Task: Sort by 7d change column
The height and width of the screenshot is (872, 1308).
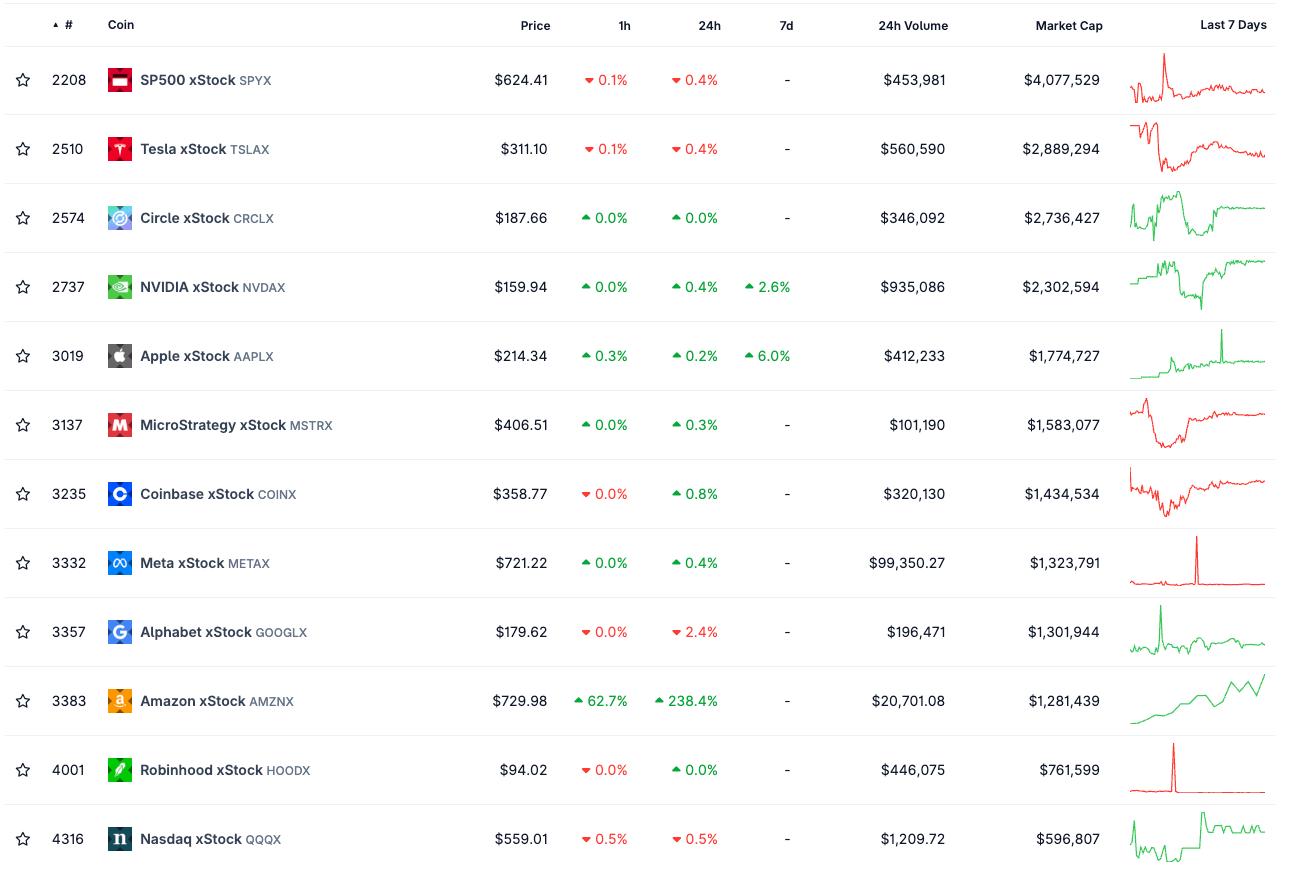Action: click(786, 26)
